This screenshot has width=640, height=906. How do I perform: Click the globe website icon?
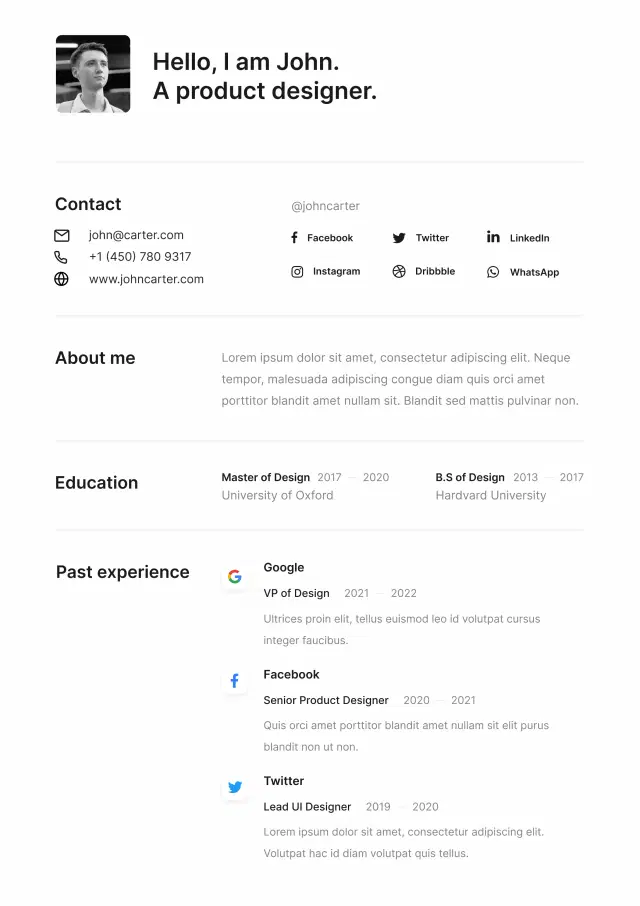point(61,279)
